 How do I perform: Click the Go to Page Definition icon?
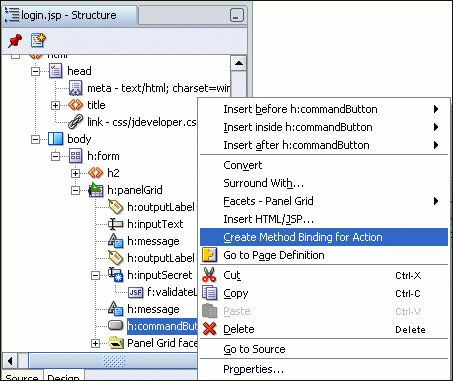(210, 255)
